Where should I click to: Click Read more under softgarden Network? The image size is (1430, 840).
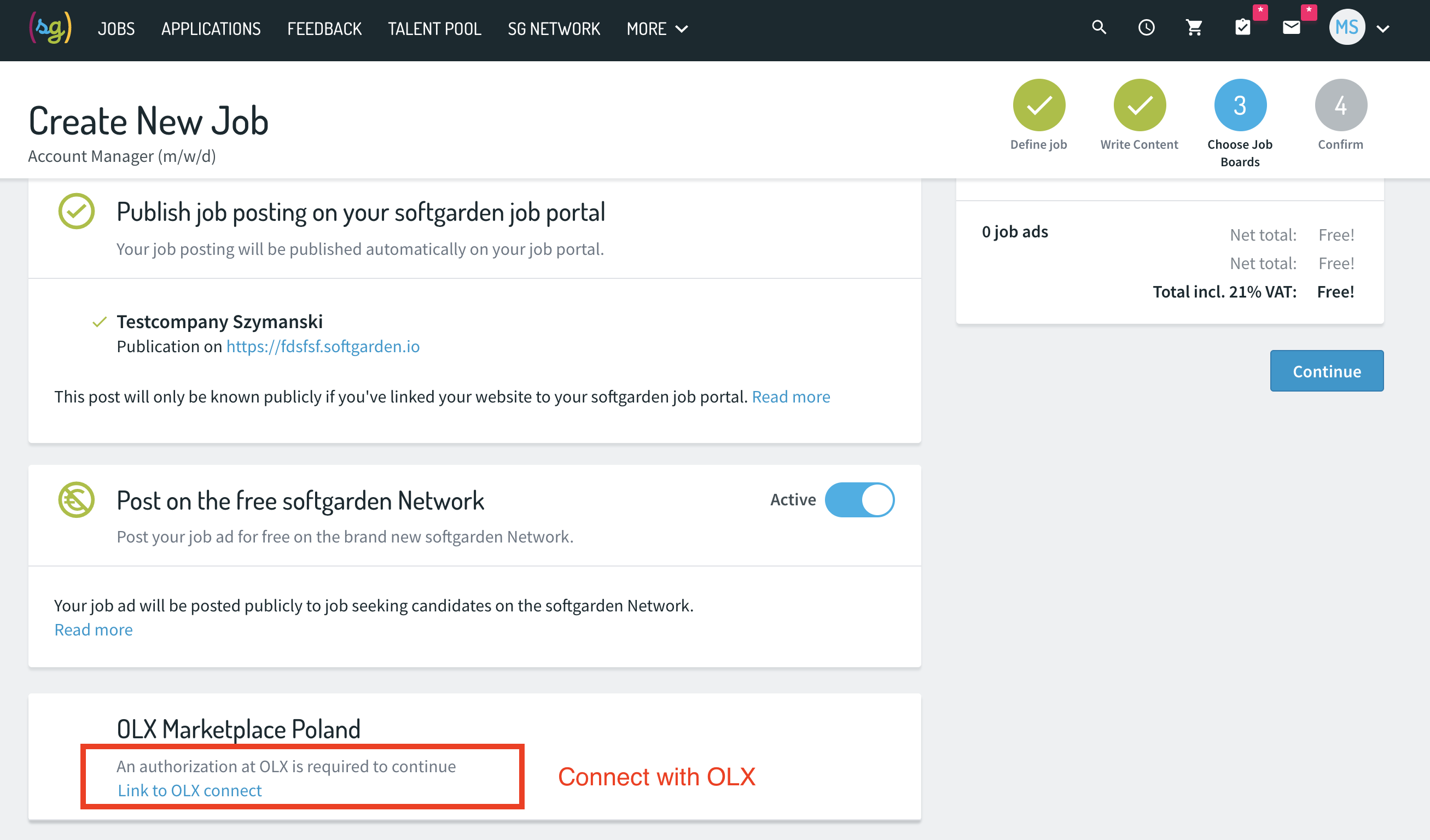94,629
